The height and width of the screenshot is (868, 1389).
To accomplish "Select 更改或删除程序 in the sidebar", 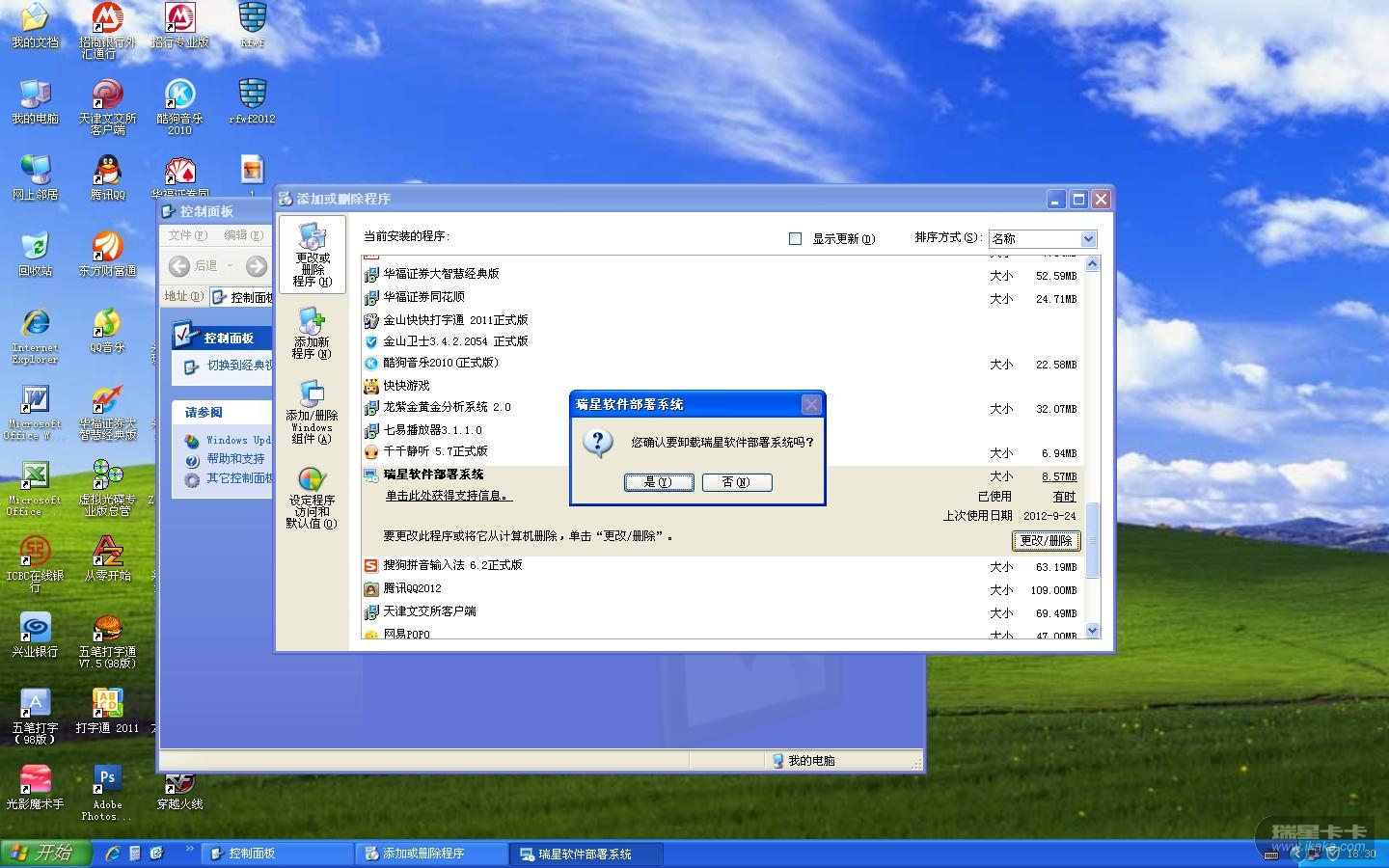I will pos(312,255).
